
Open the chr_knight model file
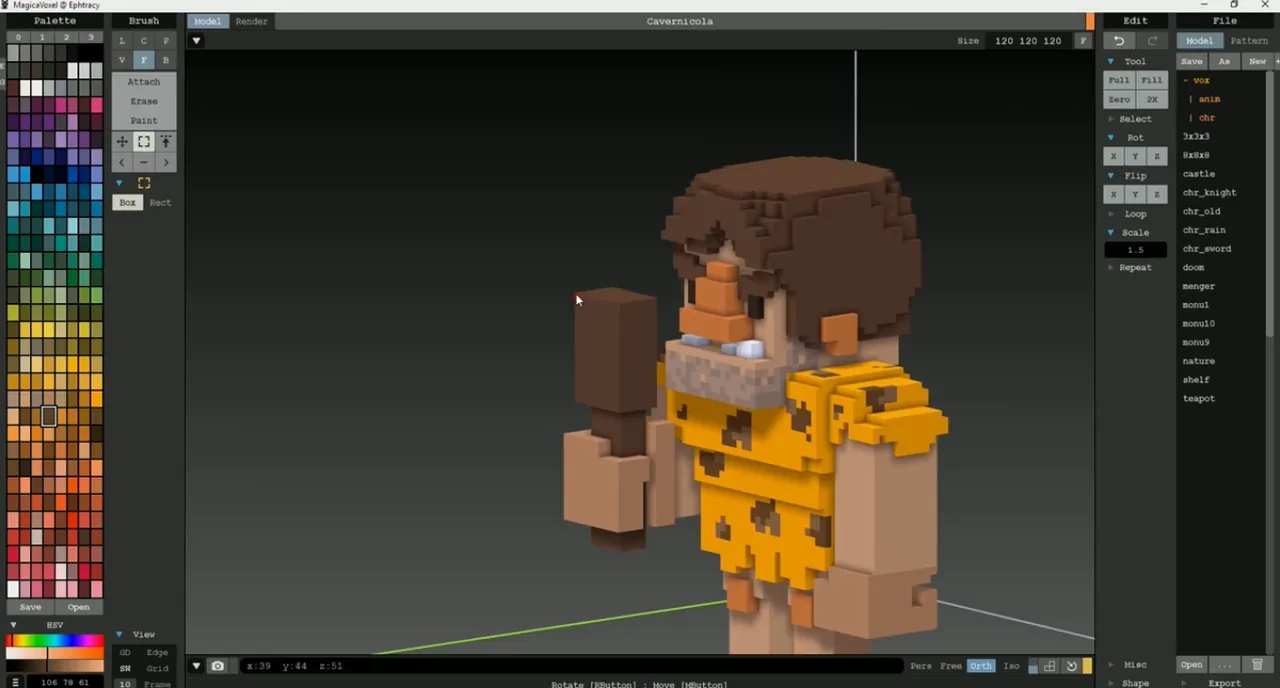point(1209,193)
